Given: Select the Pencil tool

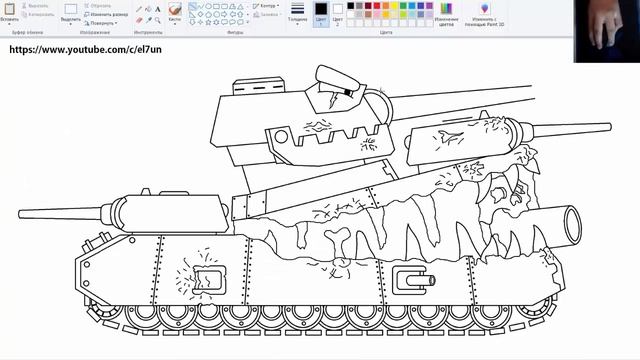Looking at the screenshot, I should (x=139, y=9).
